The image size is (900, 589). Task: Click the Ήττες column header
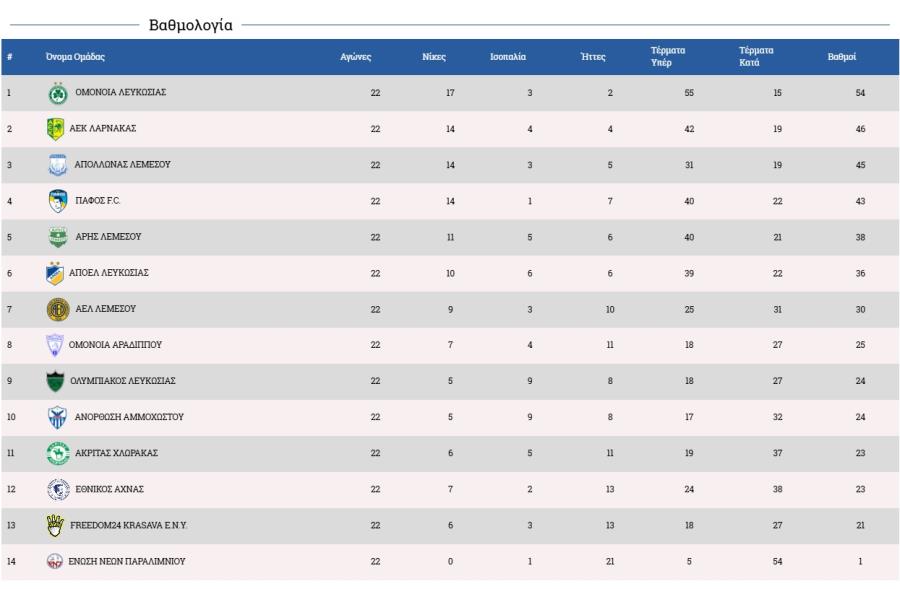click(x=594, y=57)
